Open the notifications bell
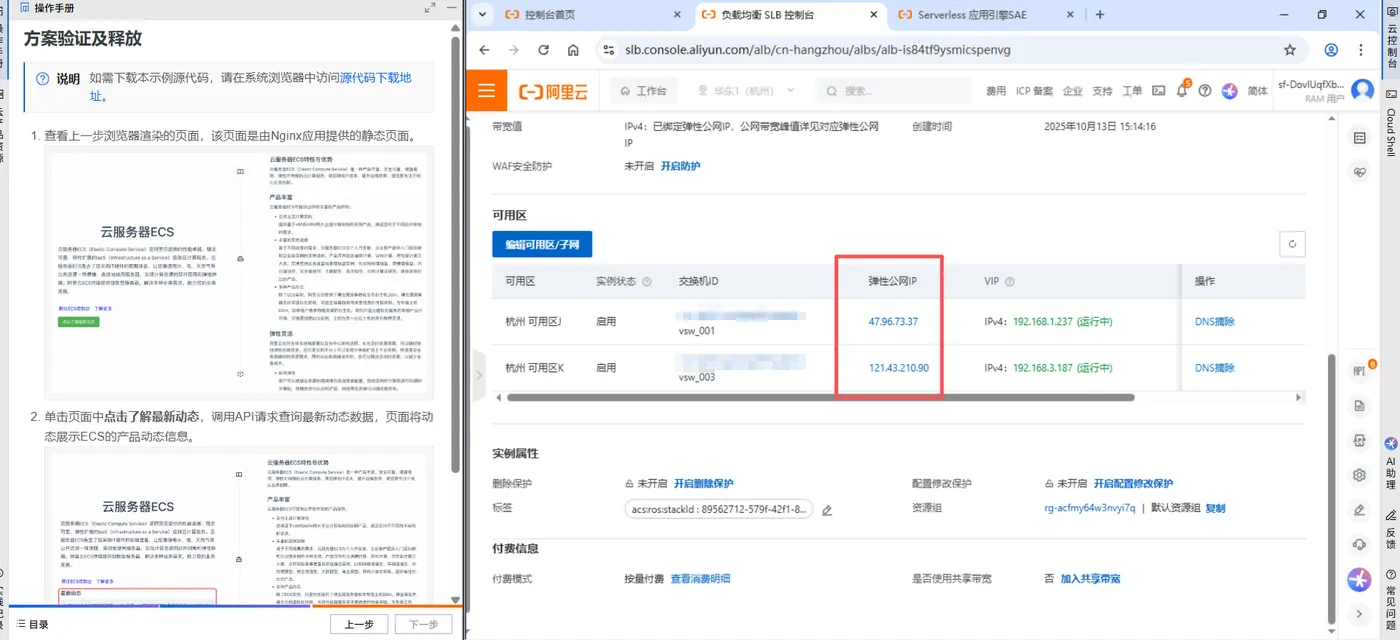The width and height of the screenshot is (1400, 640). 1182,91
